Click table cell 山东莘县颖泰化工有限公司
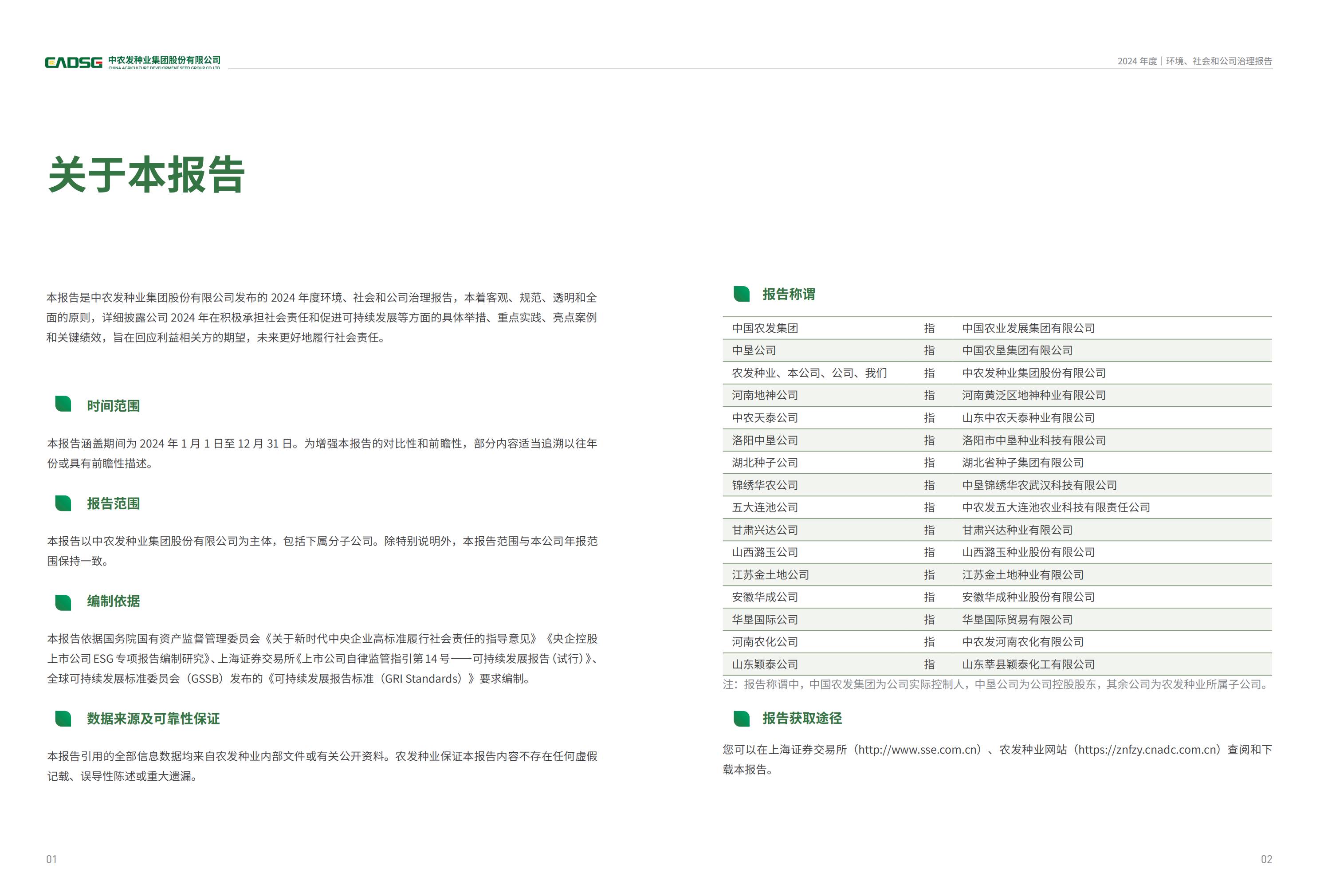Image resolution: width=1320 pixels, height=896 pixels. [1029, 665]
